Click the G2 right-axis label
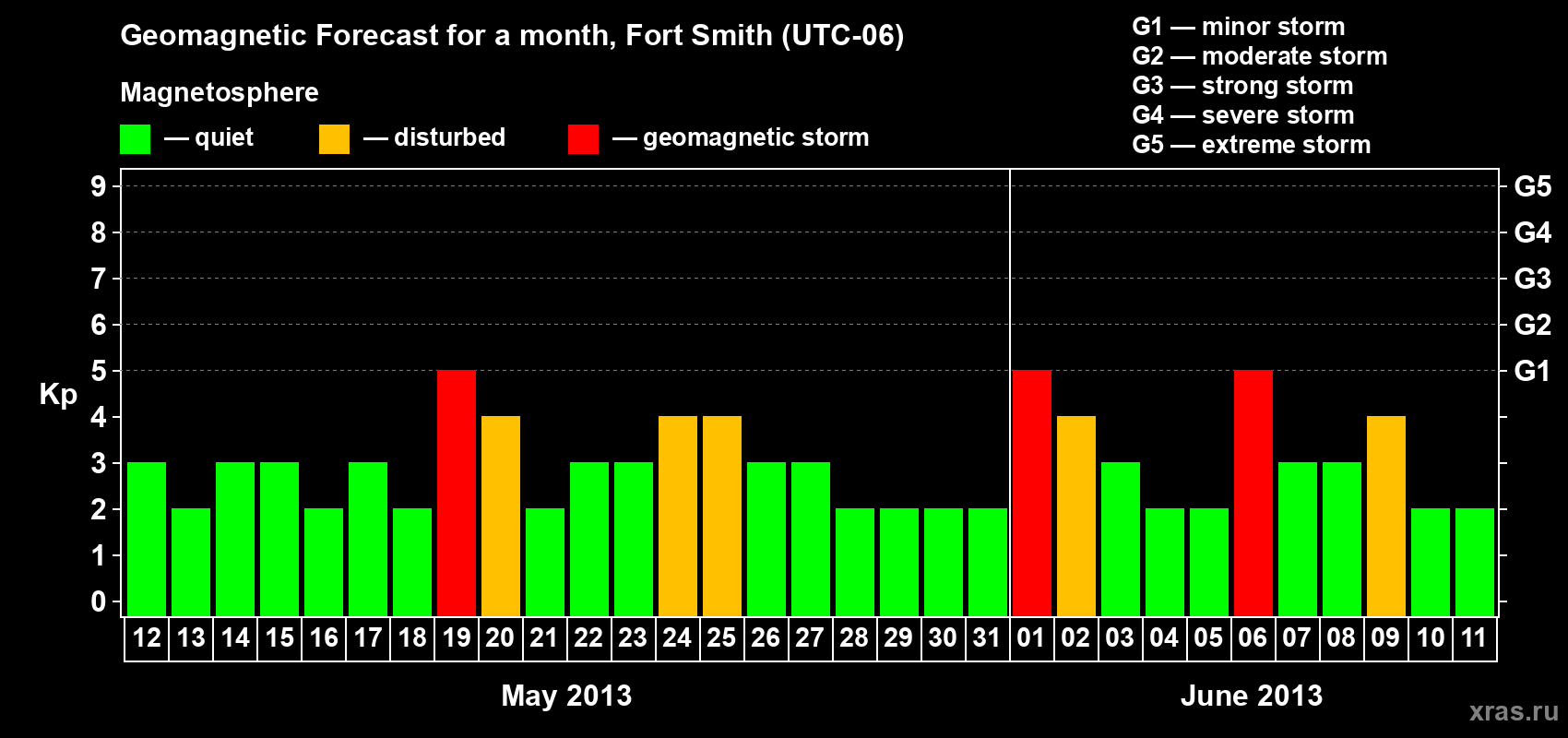Viewport: 1568px width, 738px height. coord(1532,325)
